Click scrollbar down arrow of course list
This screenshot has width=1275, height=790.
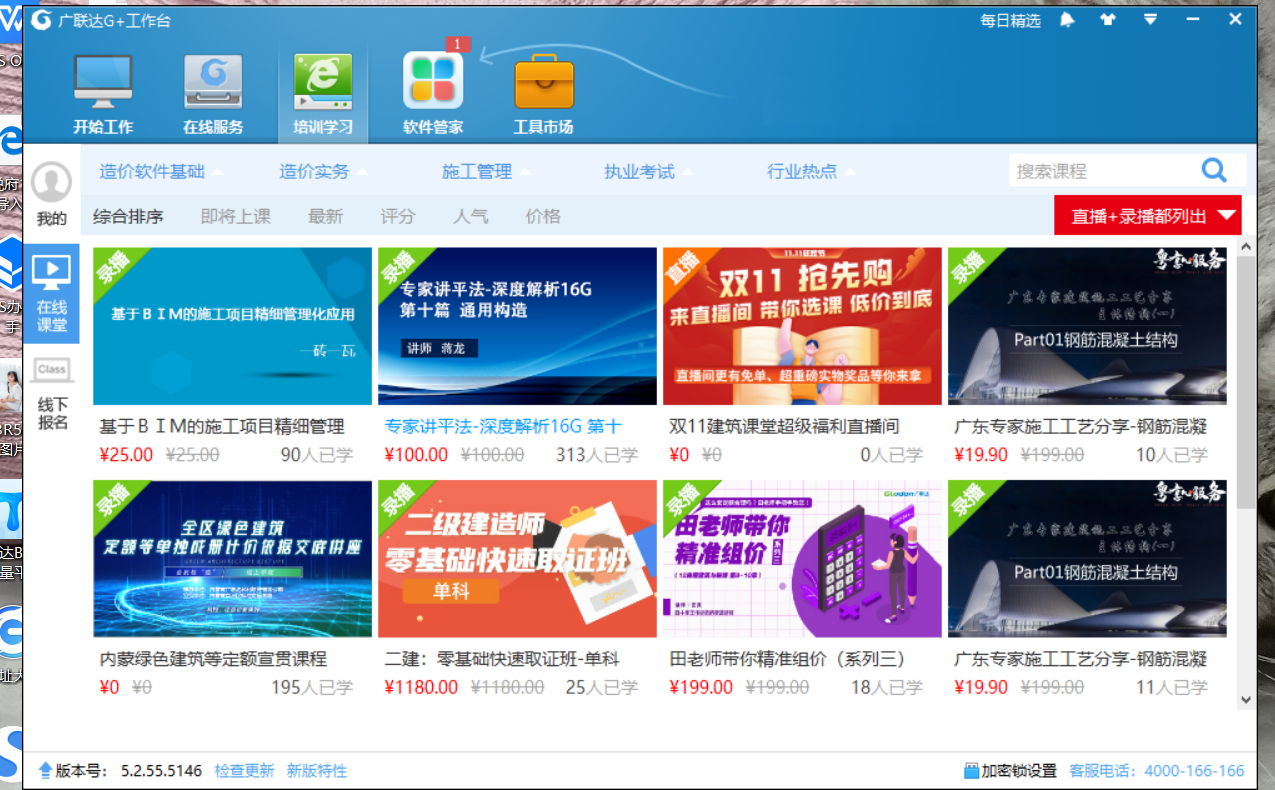[x=1245, y=700]
